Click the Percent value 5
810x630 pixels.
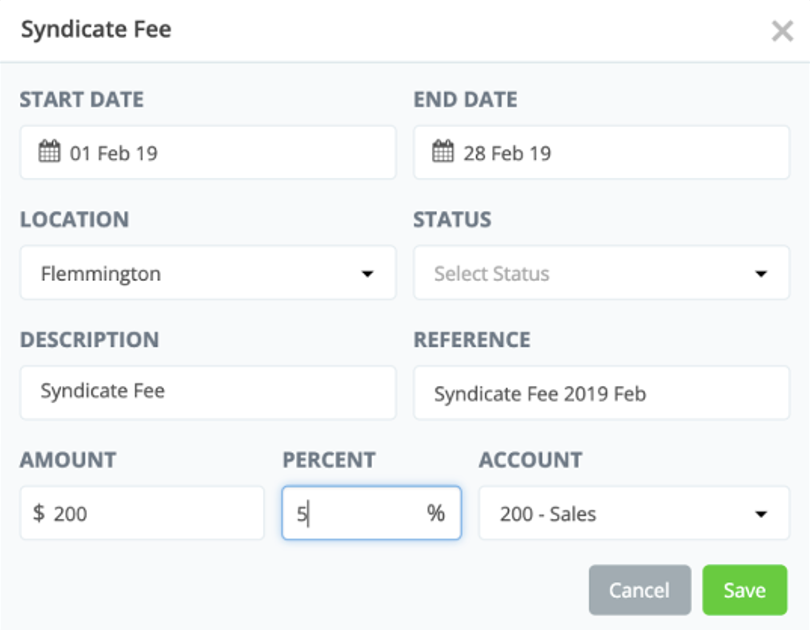(301, 515)
